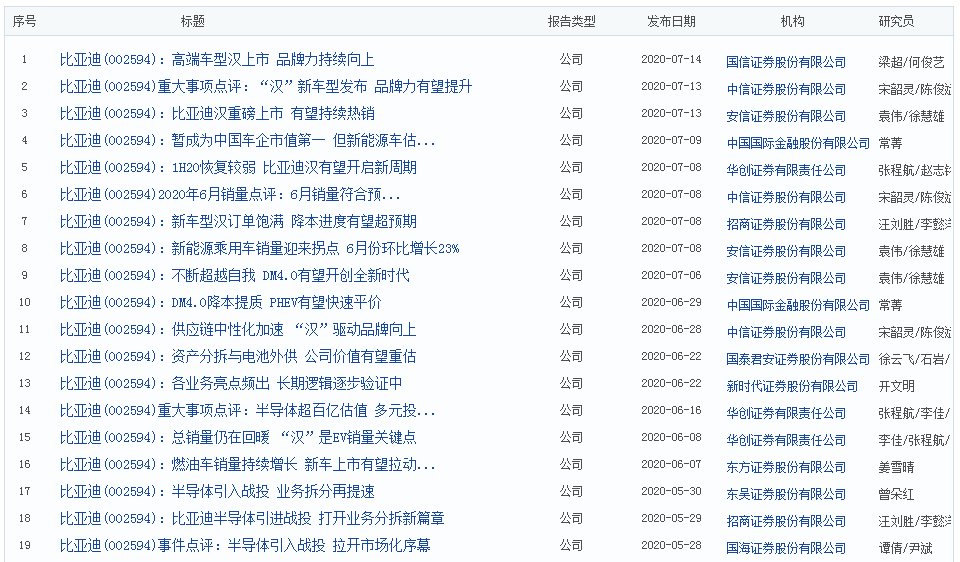Click the 发布日期 column header

pos(671,21)
